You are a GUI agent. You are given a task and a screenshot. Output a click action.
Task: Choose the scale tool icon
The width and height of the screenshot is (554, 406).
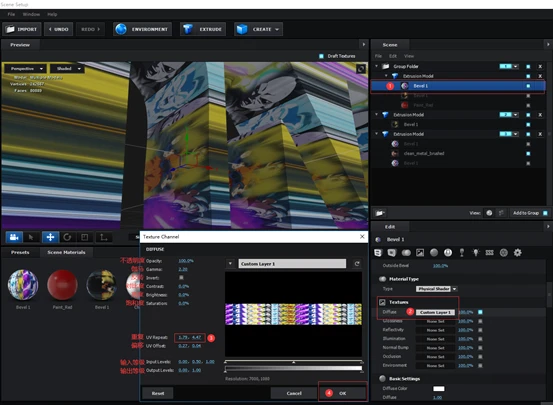tap(85, 237)
